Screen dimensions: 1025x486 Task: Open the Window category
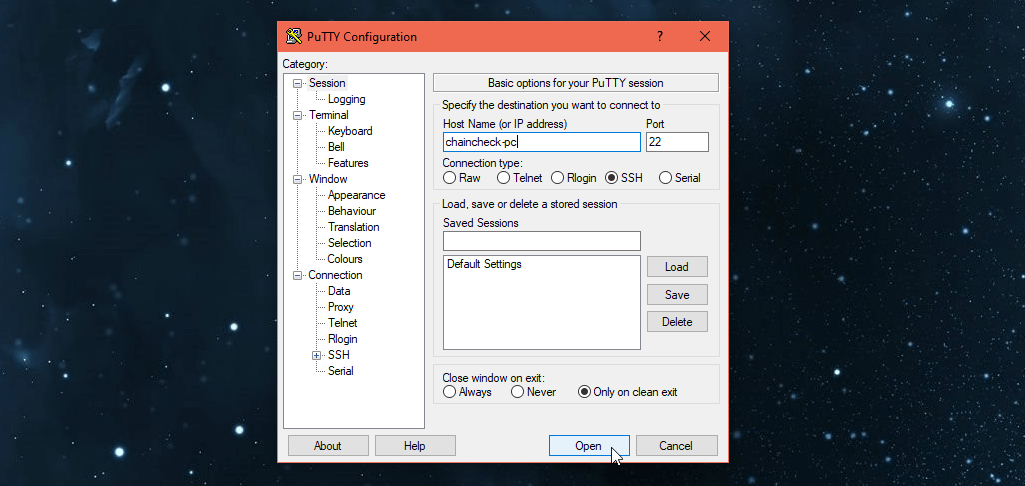[328, 179]
